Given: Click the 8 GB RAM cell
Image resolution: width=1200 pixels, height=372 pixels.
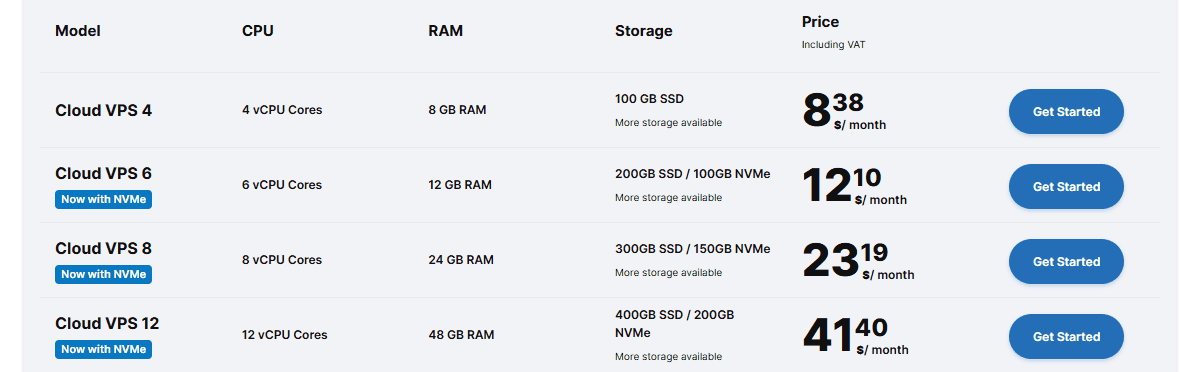Looking at the screenshot, I should point(457,110).
